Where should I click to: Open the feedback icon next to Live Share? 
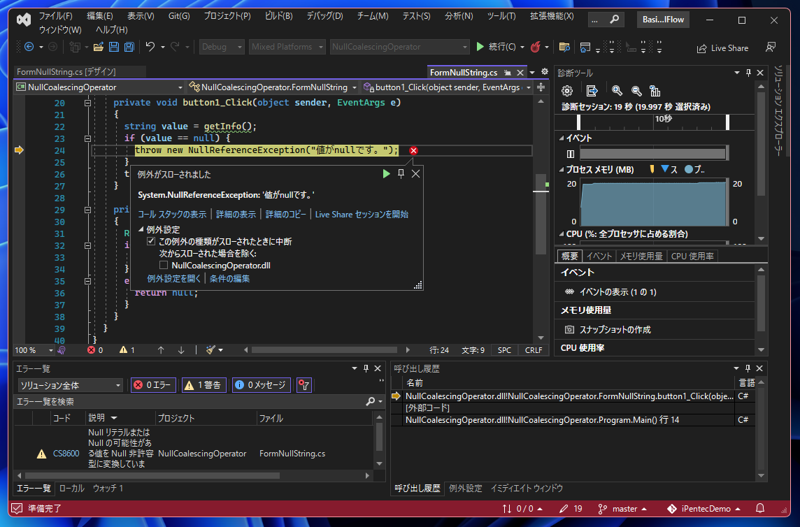click(770, 47)
